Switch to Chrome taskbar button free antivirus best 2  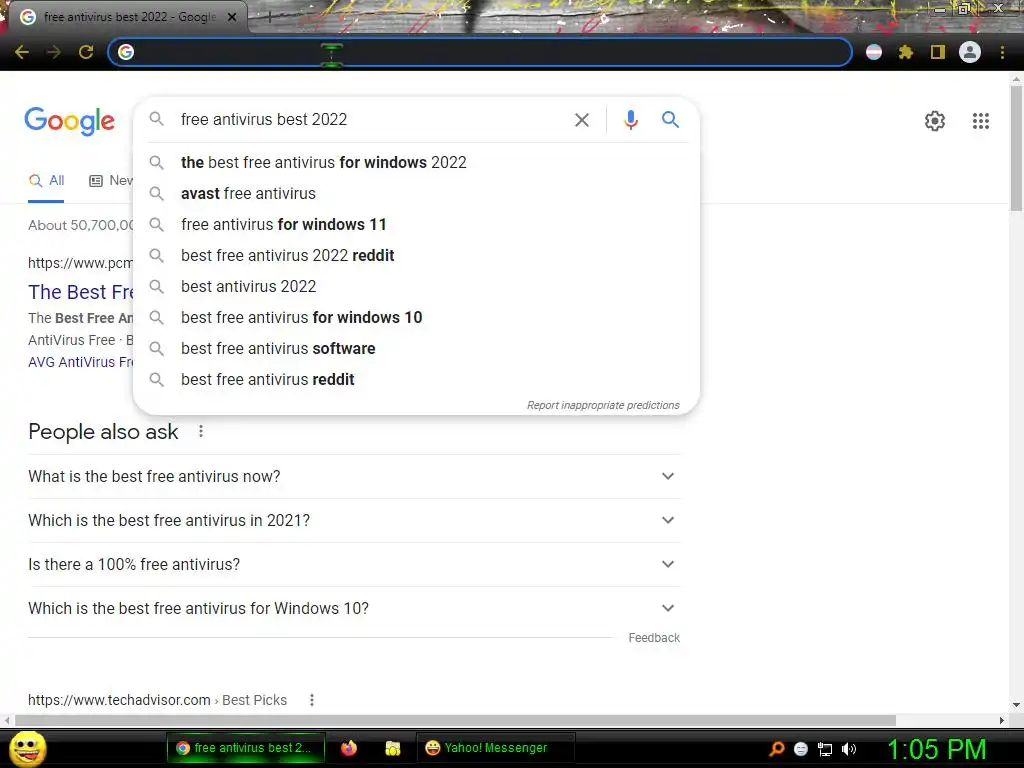click(246, 748)
